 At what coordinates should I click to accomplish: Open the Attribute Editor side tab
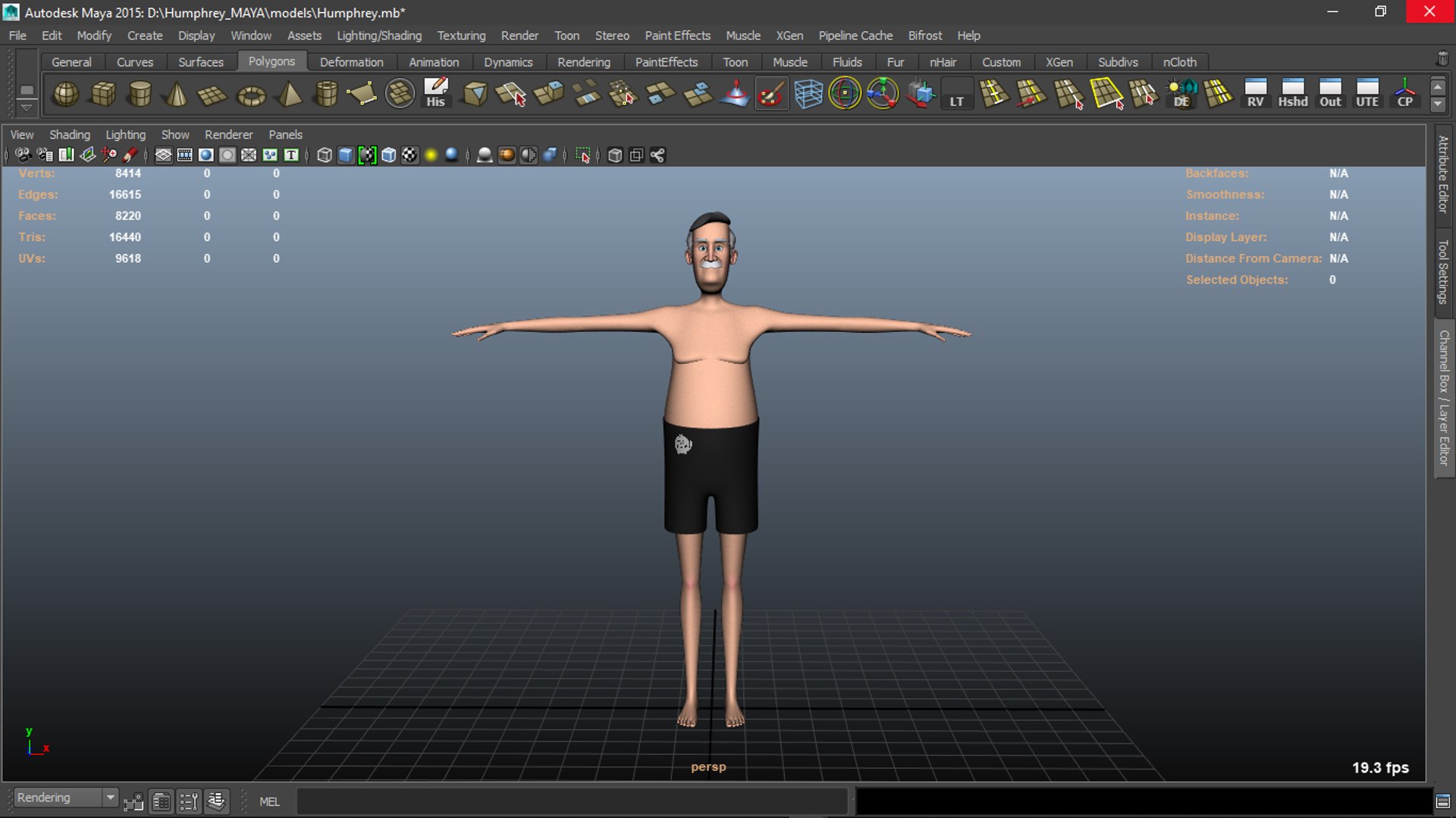click(x=1443, y=174)
